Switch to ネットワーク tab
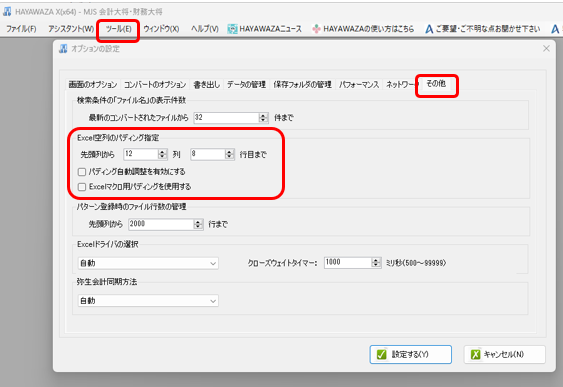Screen dimensions: 563x387 (401, 84)
